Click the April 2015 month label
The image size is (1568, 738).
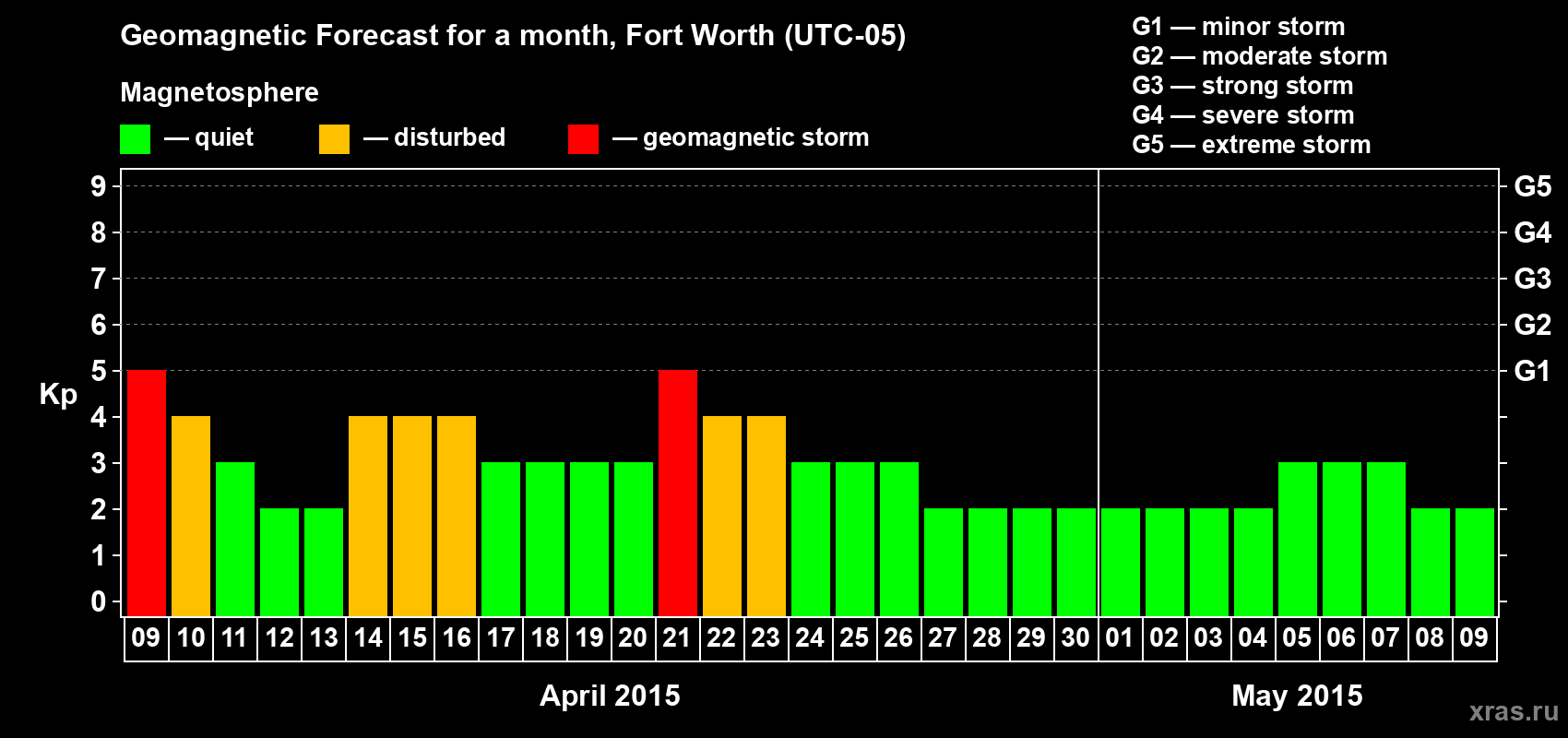(610, 696)
